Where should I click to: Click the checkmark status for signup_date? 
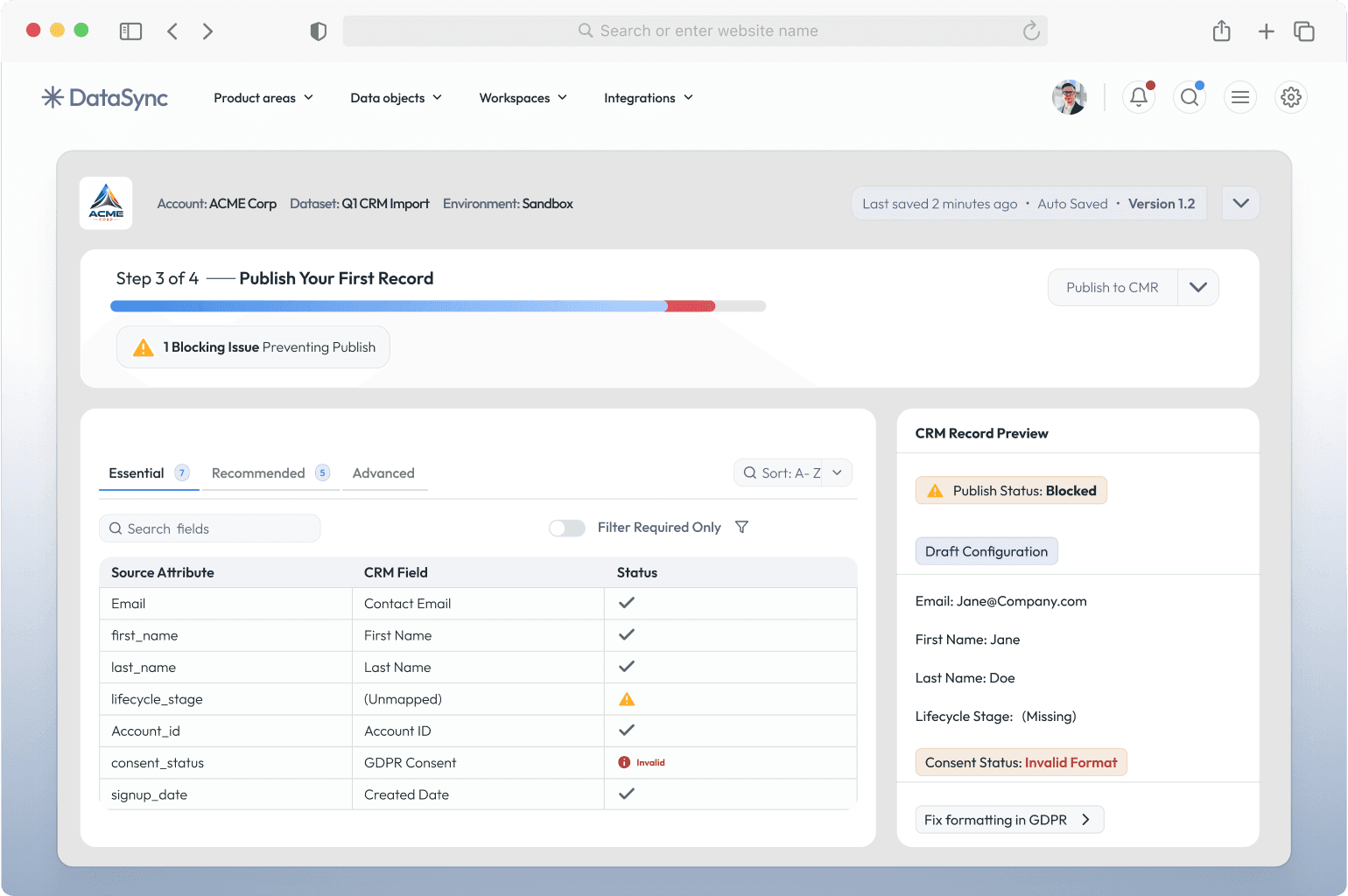click(x=626, y=794)
